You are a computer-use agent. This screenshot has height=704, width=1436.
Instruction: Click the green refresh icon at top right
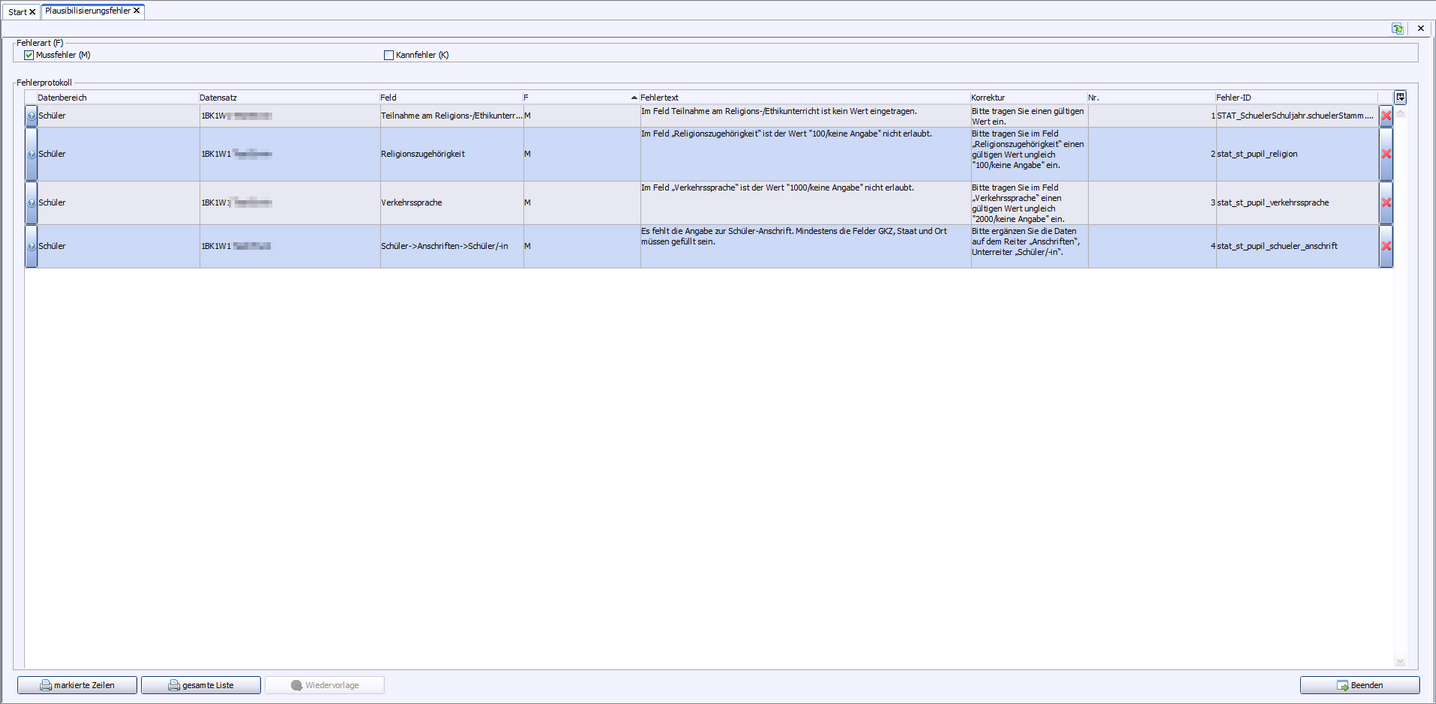click(1397, 28)
